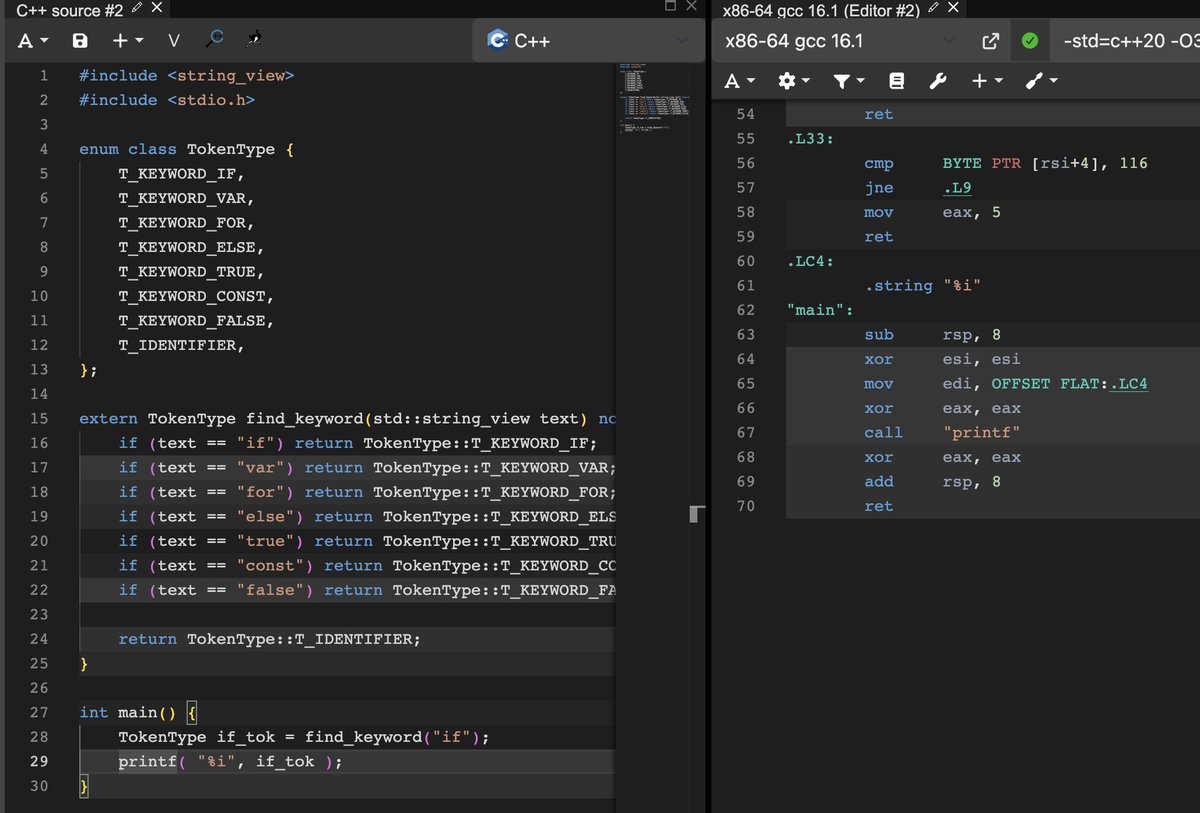Click the sub rsp, 8 instruction
Viewport: 1200px width, 813px height.
tap(933, 335)
